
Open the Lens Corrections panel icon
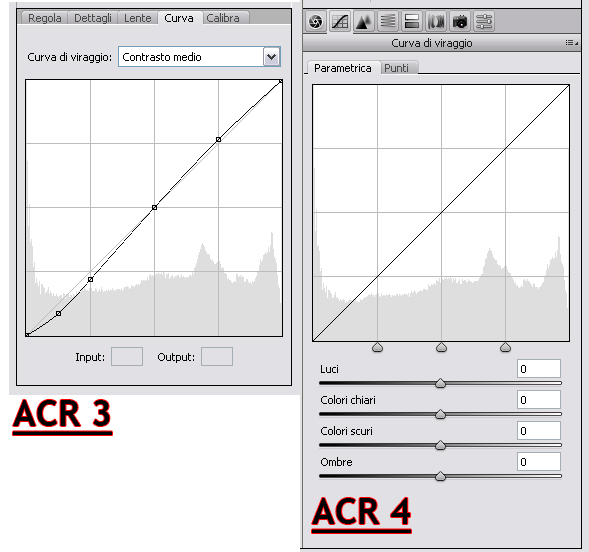(436, 21)
